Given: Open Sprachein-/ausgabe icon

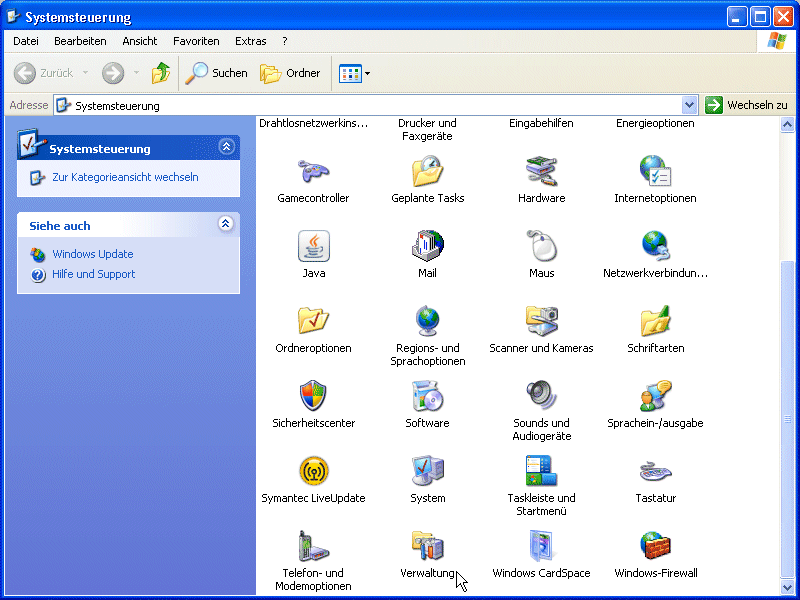Looking at the screenshot, I should pos(656,396).
